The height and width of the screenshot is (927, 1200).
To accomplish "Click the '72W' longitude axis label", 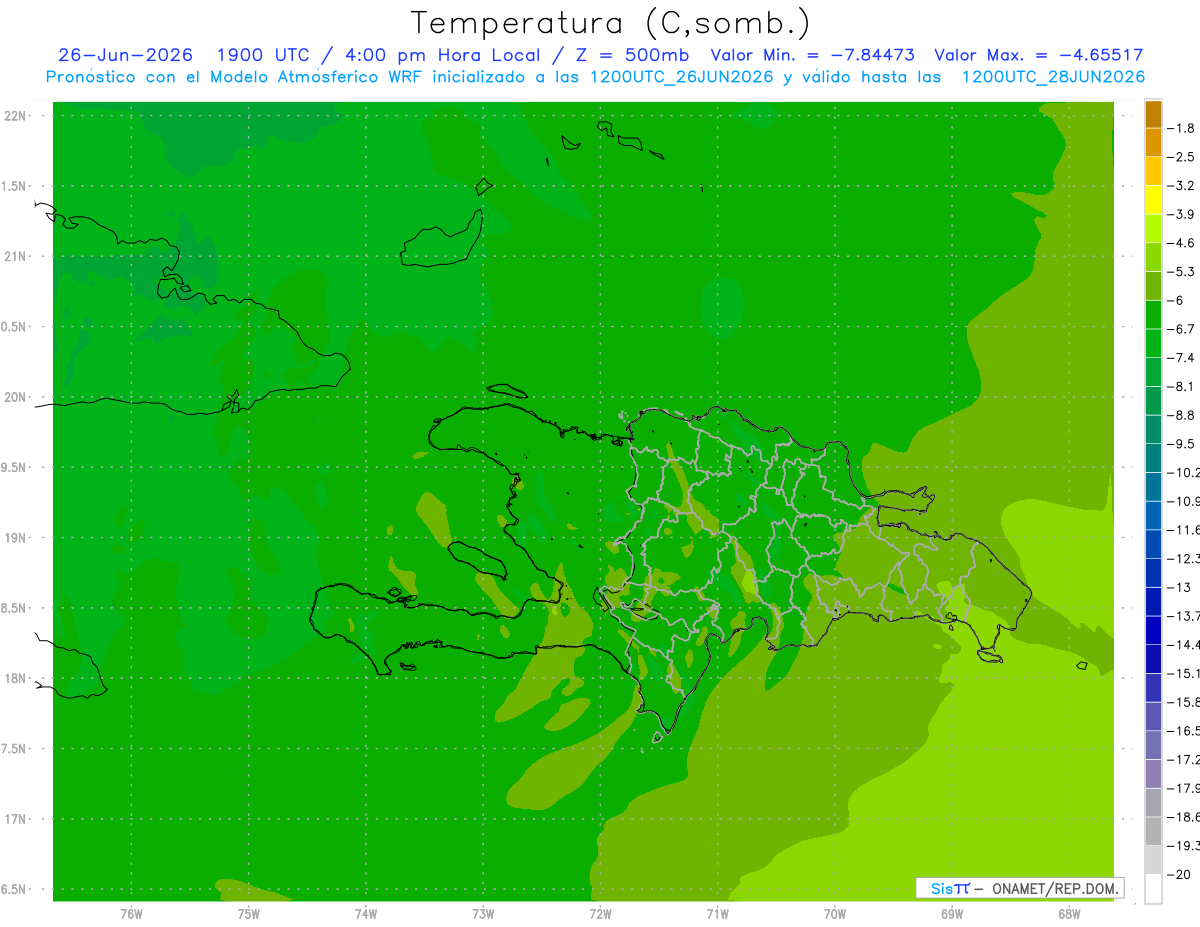I will 600,914.
